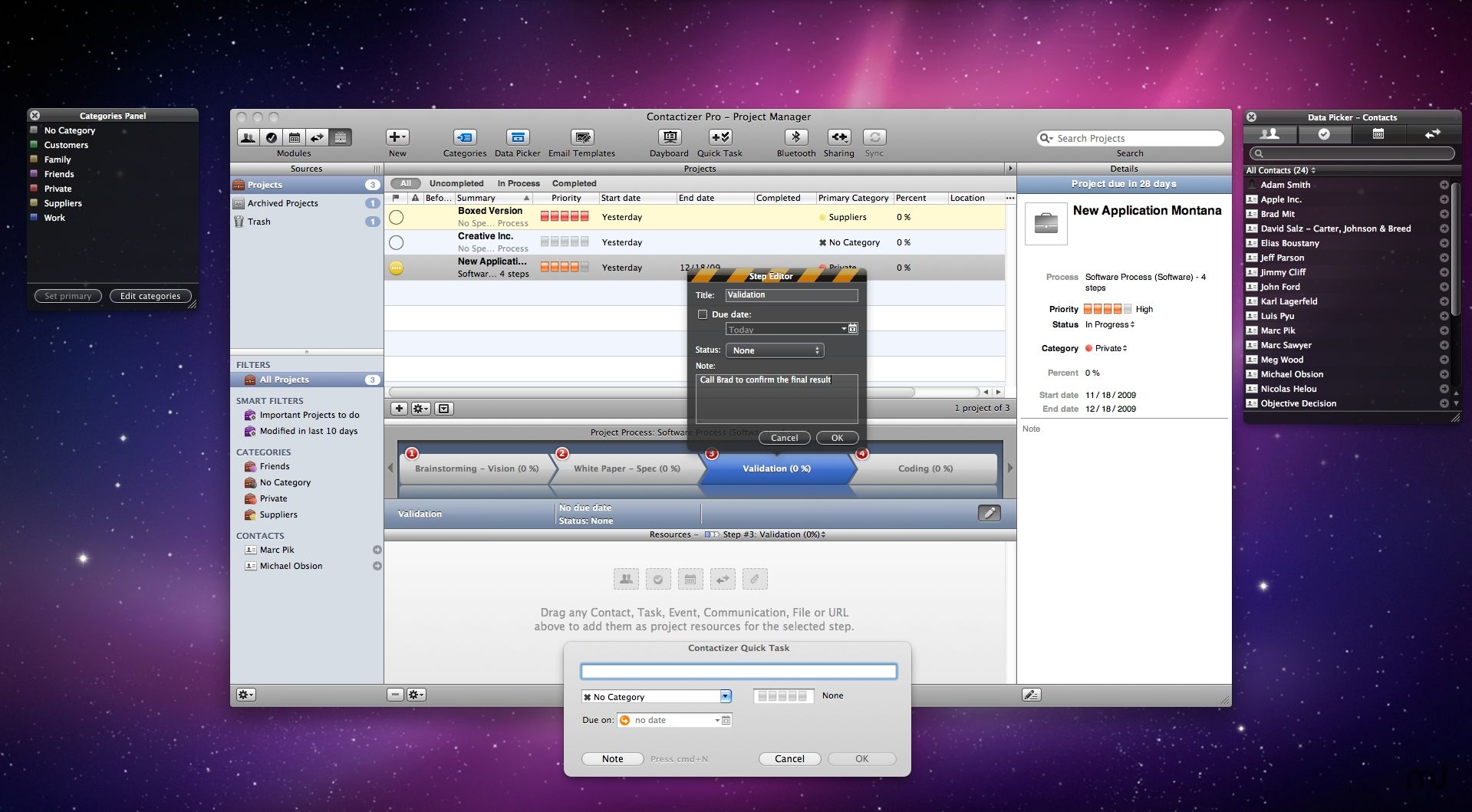Open the Projects module icon

(x=341, y=137)
